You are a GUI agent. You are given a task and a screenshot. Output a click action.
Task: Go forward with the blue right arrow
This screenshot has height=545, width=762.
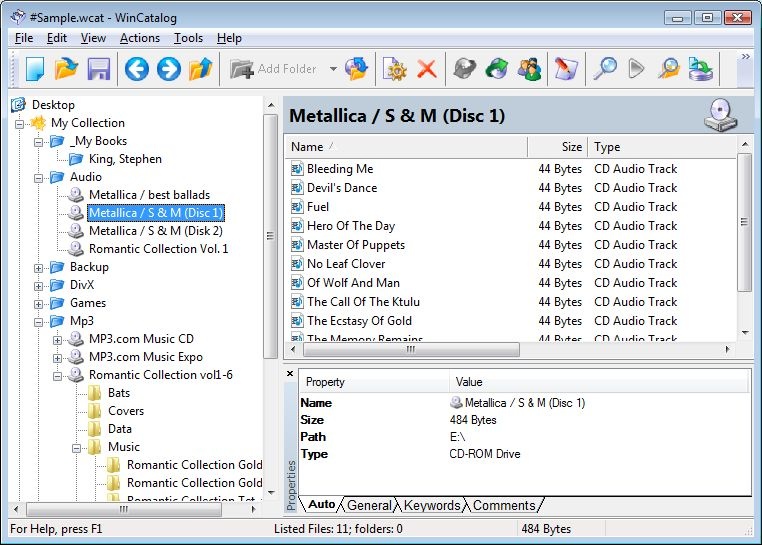pos(169,69)
